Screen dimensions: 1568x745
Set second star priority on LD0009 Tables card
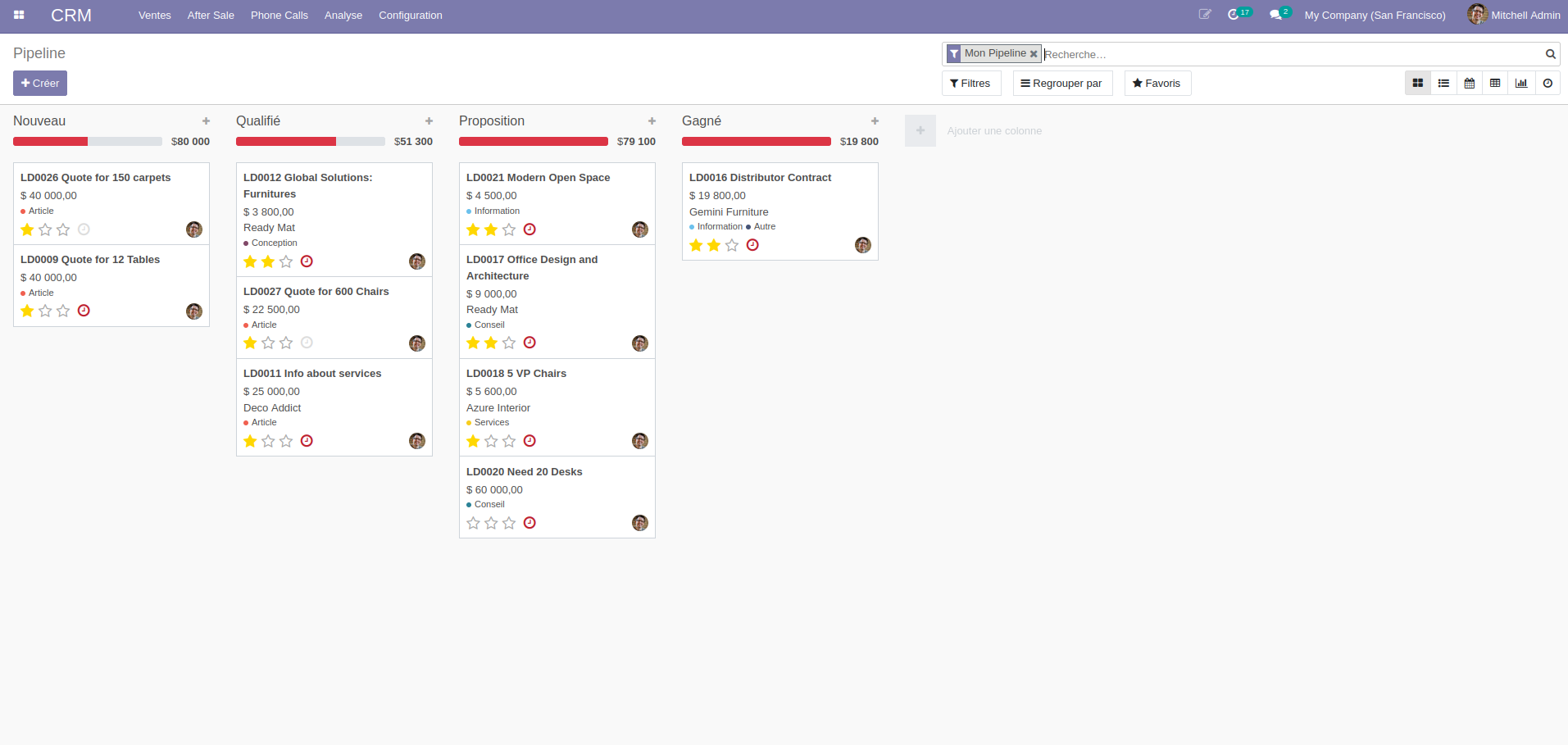(45, 311)
